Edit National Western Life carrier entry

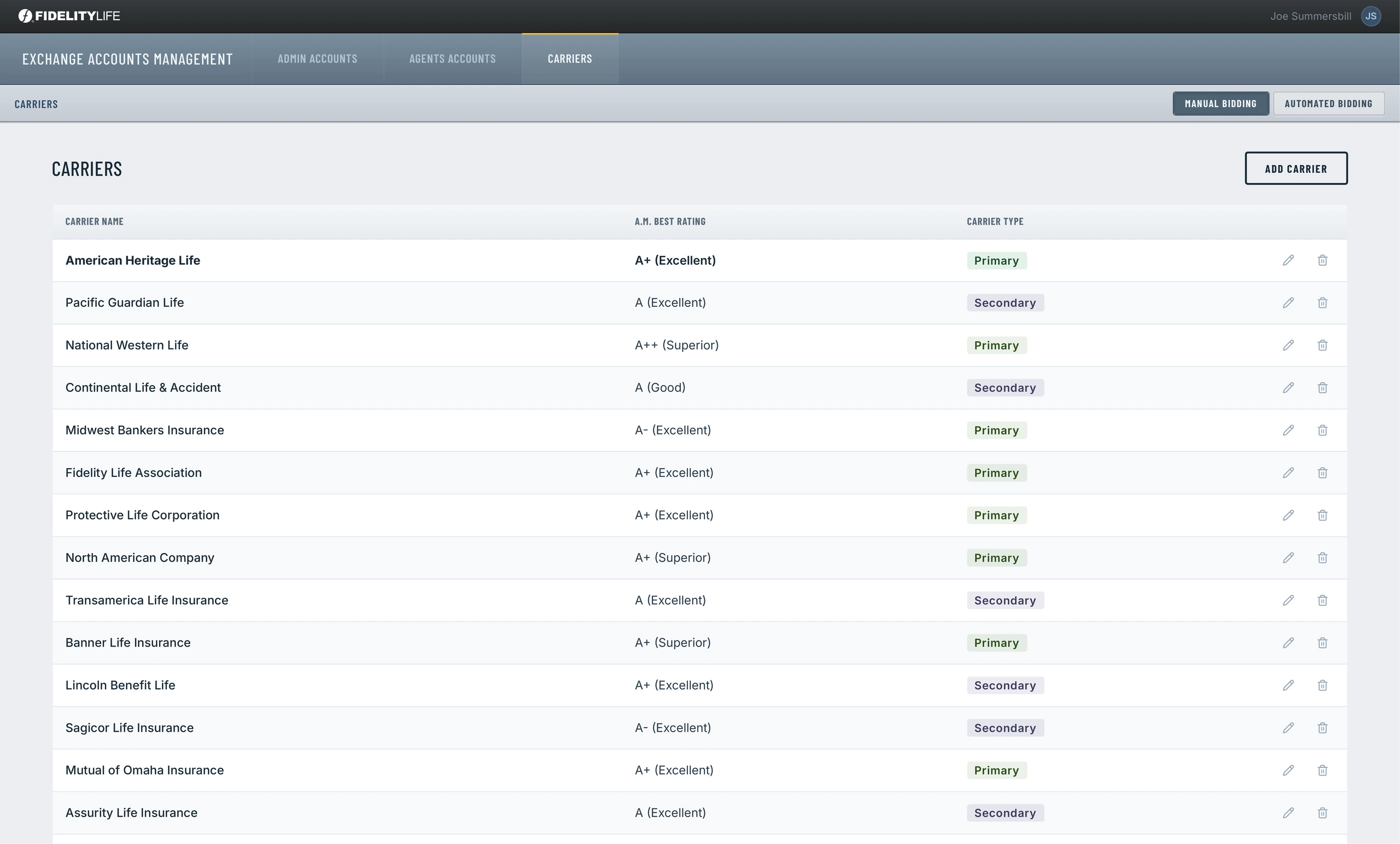click(x=1288, y=346)
